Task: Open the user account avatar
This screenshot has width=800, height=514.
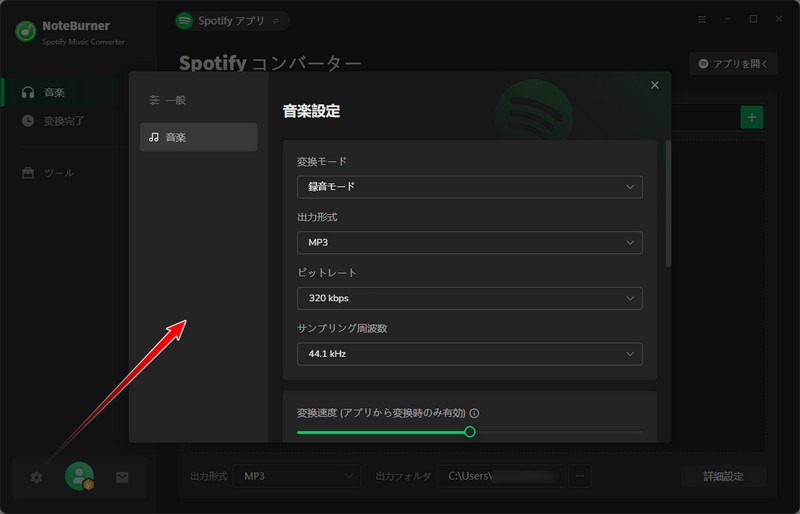Action: click(80, 476)
